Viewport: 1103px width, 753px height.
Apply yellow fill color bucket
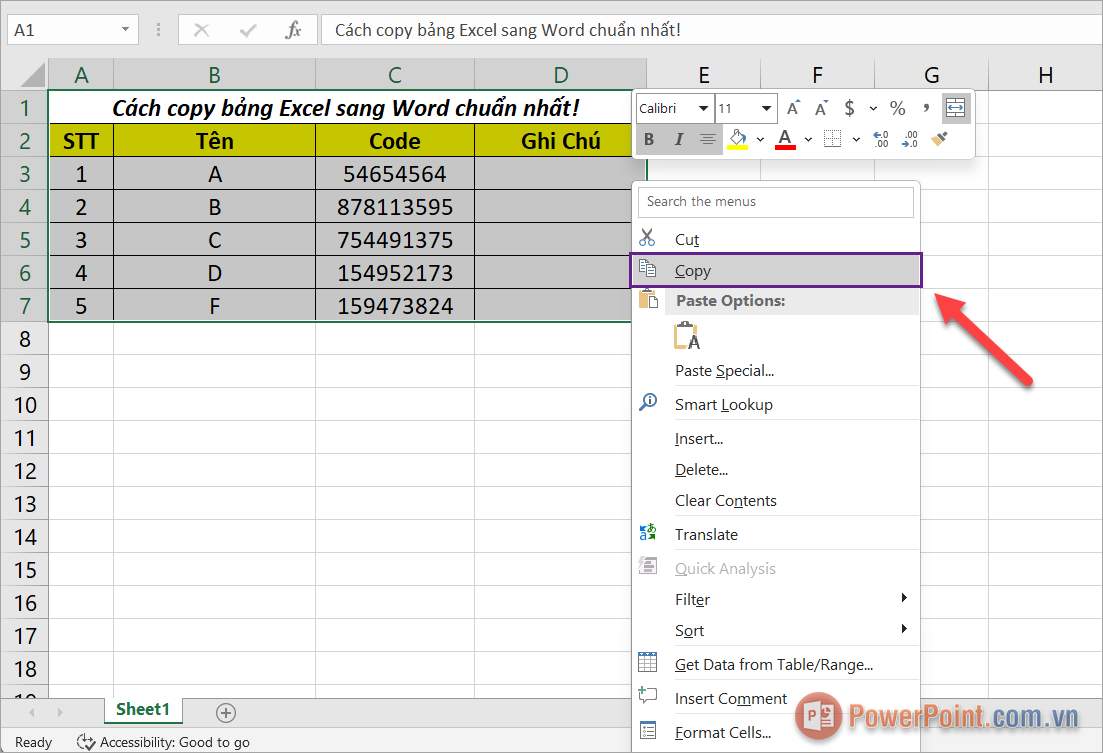pos(737,139)
